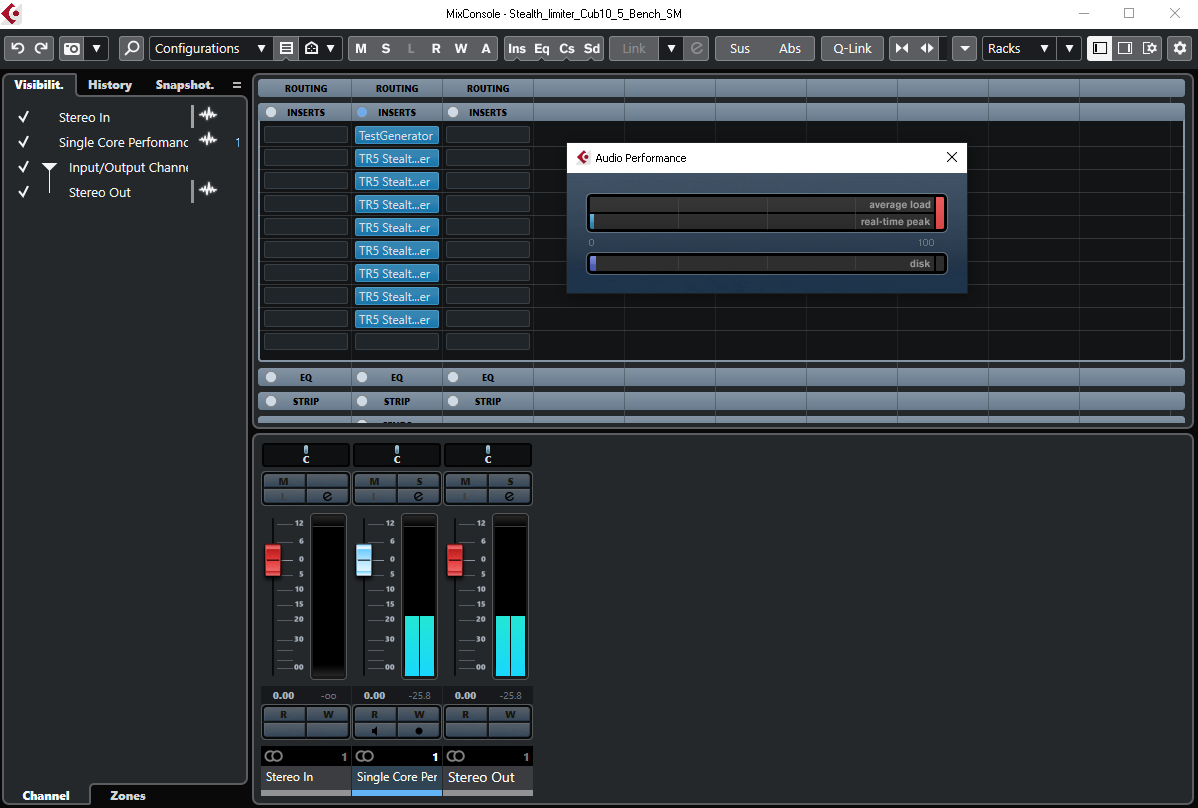The height and width of the screenshot is (808, 1198).
Task: Click the Ins toolbar item
Action: 517,48
